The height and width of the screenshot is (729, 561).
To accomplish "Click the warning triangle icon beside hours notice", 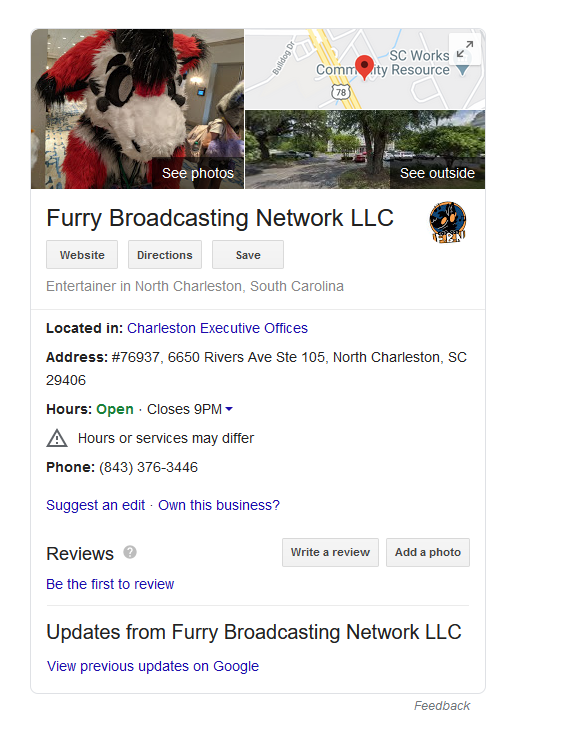I will click(57, 438).
